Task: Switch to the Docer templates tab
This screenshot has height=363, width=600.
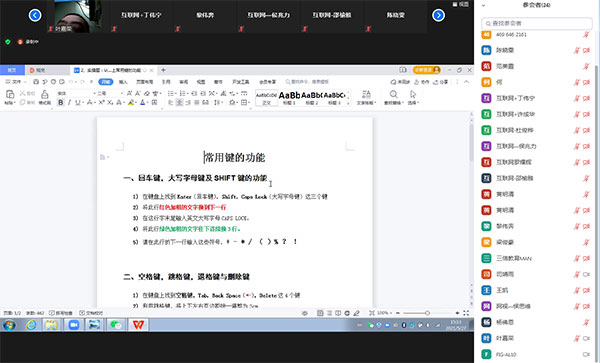Action: pyautogui.click(x=47, y=70)
